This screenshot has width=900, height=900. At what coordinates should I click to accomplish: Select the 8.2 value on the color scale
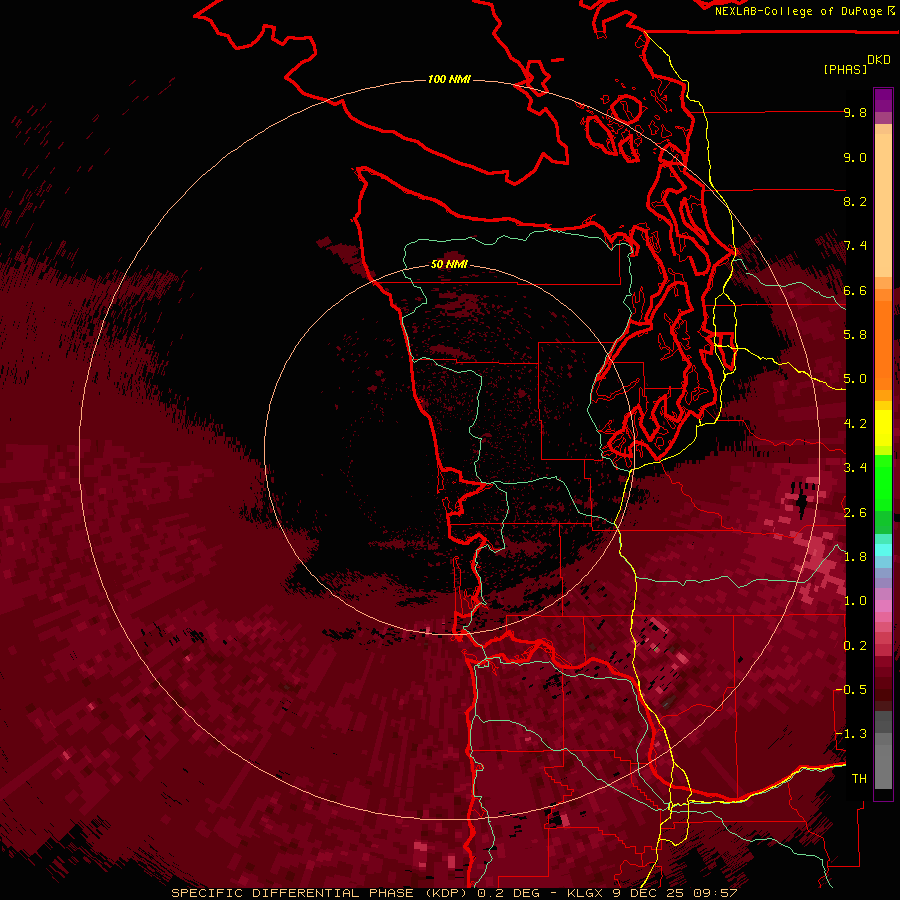855,201
